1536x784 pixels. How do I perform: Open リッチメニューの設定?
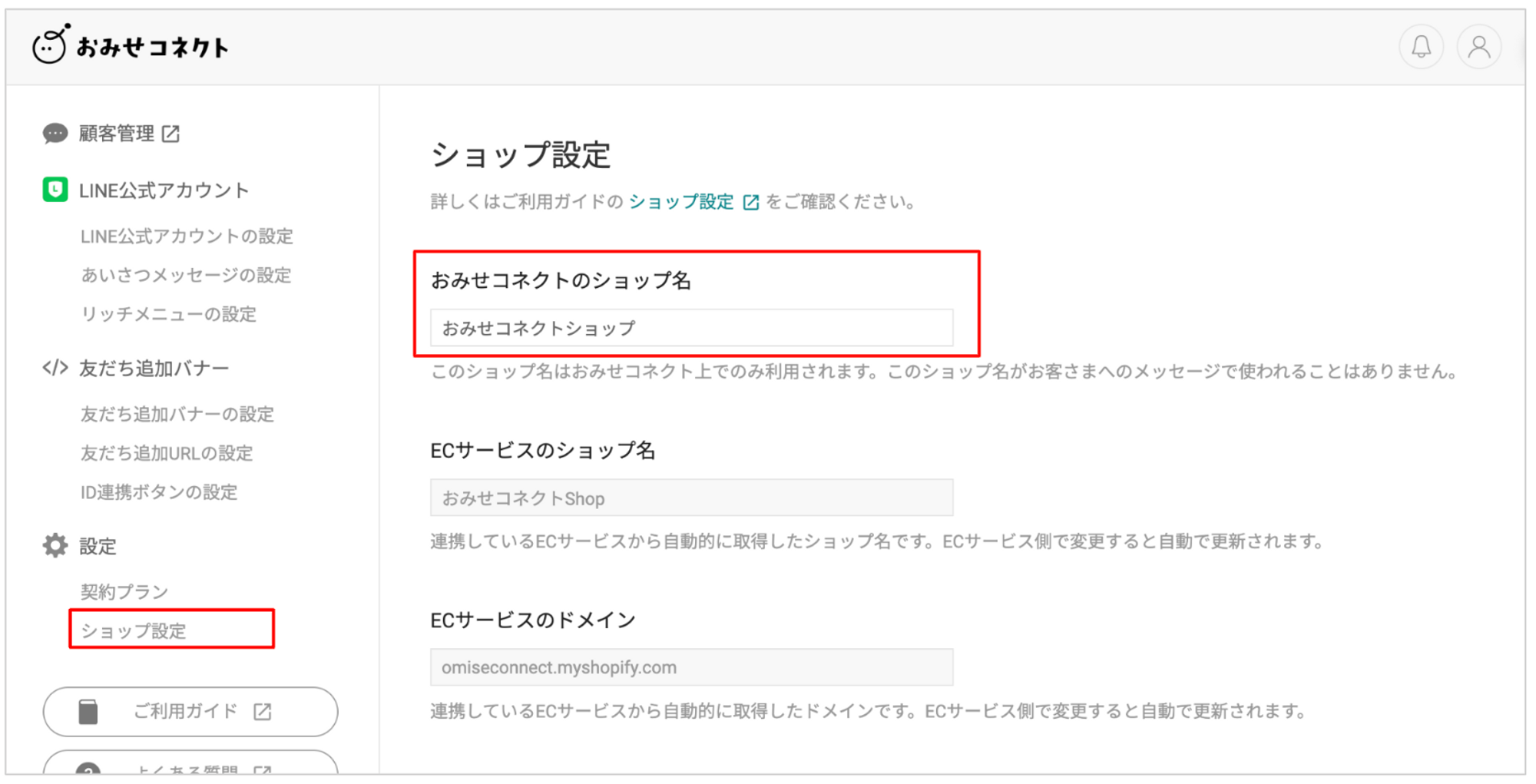point(169,314)
